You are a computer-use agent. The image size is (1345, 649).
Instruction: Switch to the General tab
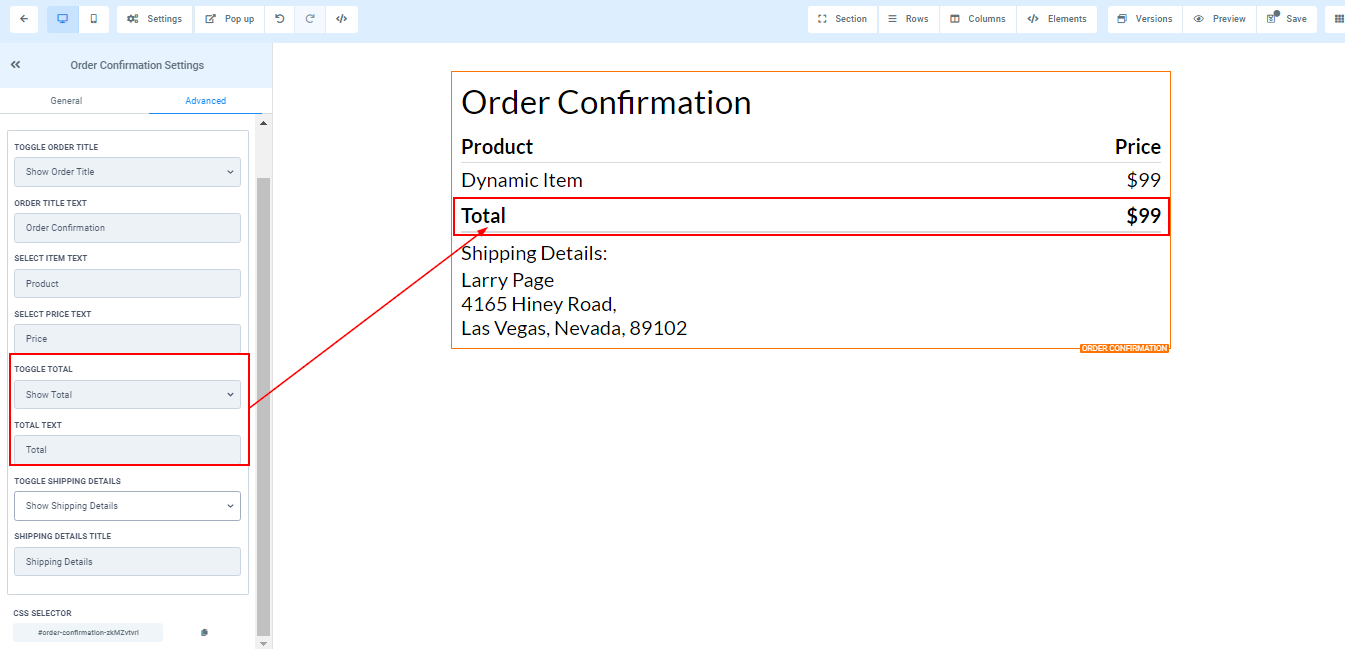(66, 101)
